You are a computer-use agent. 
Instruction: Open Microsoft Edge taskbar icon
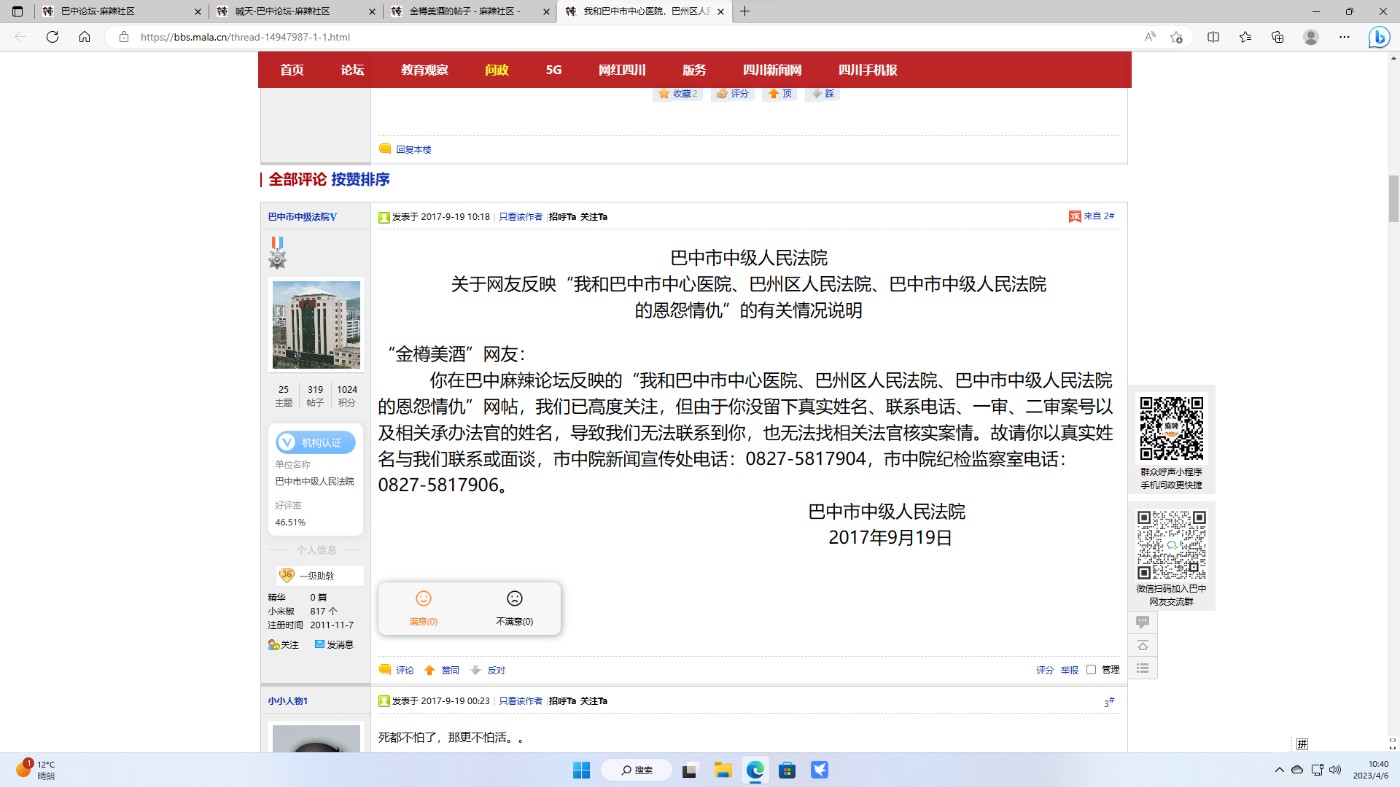(x=754, y=770)
